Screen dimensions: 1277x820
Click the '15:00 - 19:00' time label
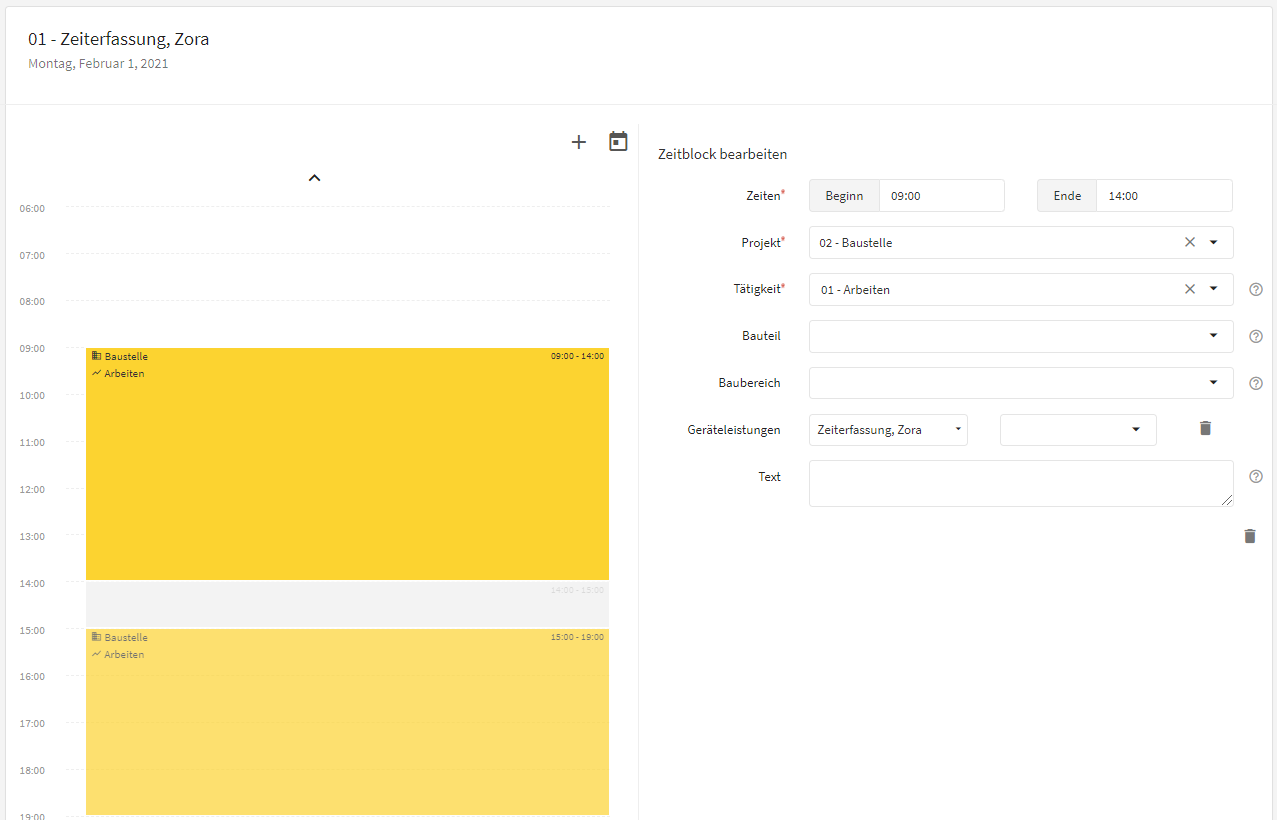(577, 637)
